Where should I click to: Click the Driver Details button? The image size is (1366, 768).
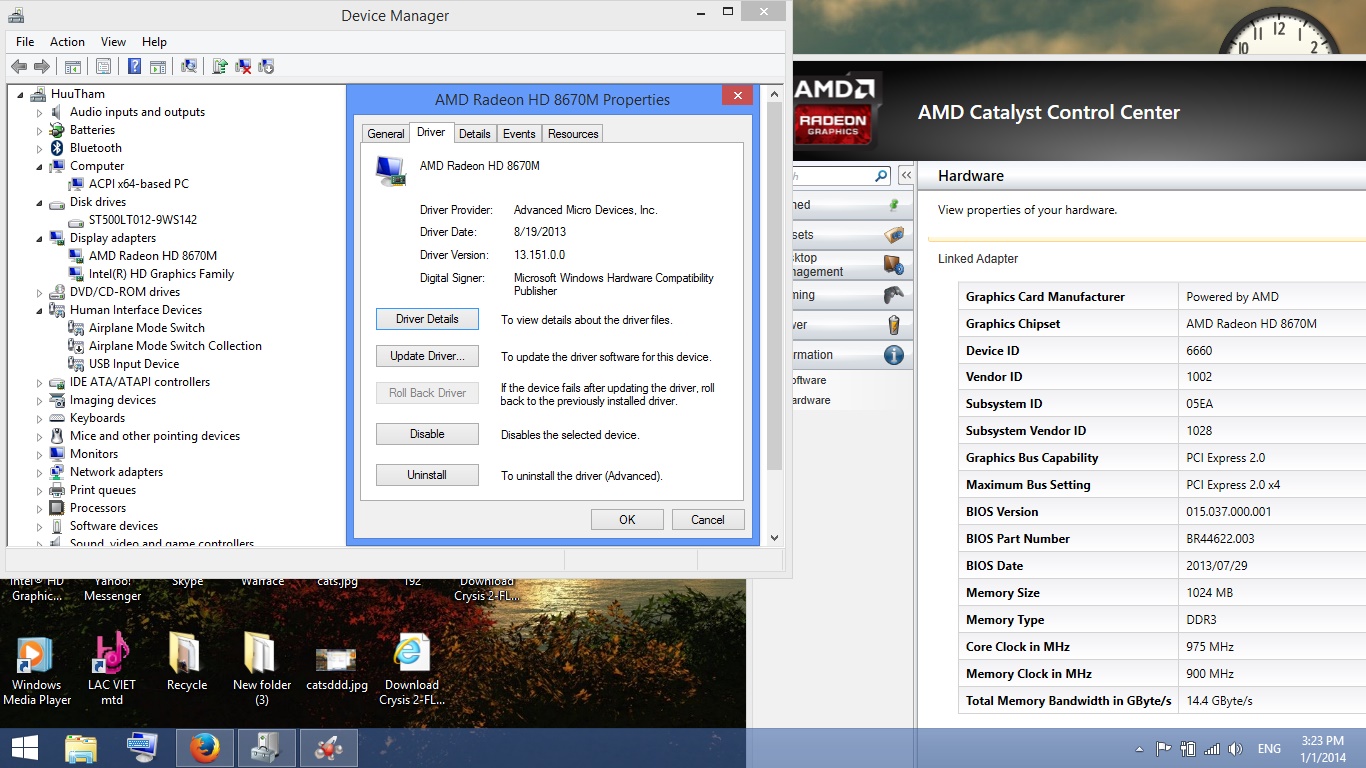427,319
